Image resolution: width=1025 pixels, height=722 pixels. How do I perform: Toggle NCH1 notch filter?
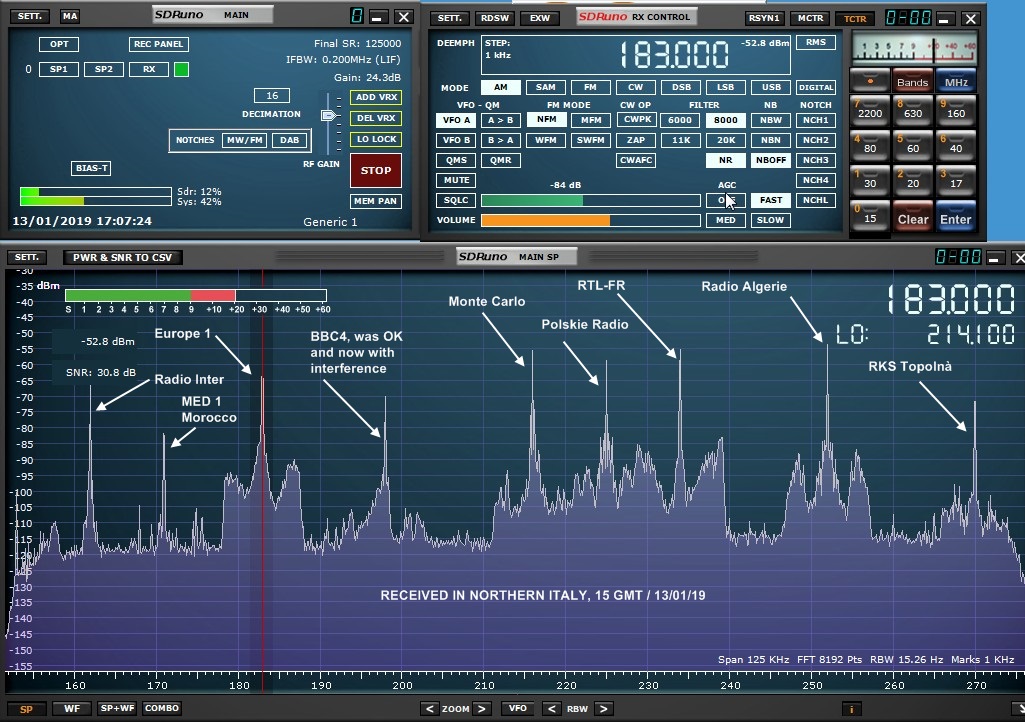(816, 120)
